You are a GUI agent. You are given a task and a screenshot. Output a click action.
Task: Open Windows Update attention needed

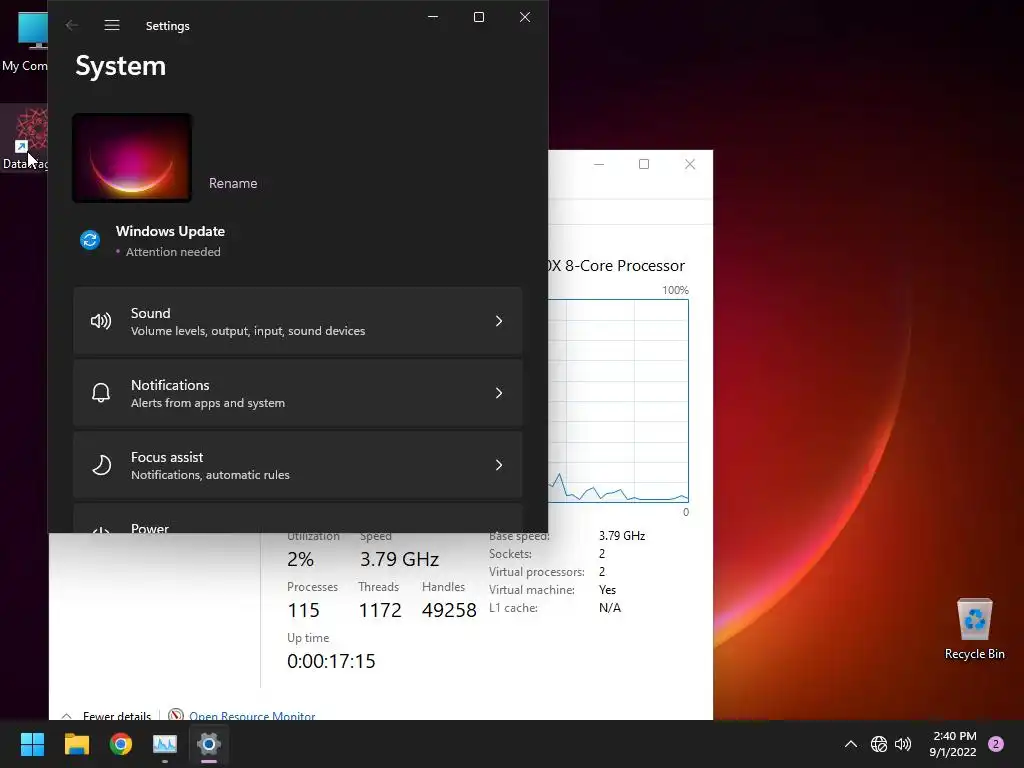tap(153, 240)
